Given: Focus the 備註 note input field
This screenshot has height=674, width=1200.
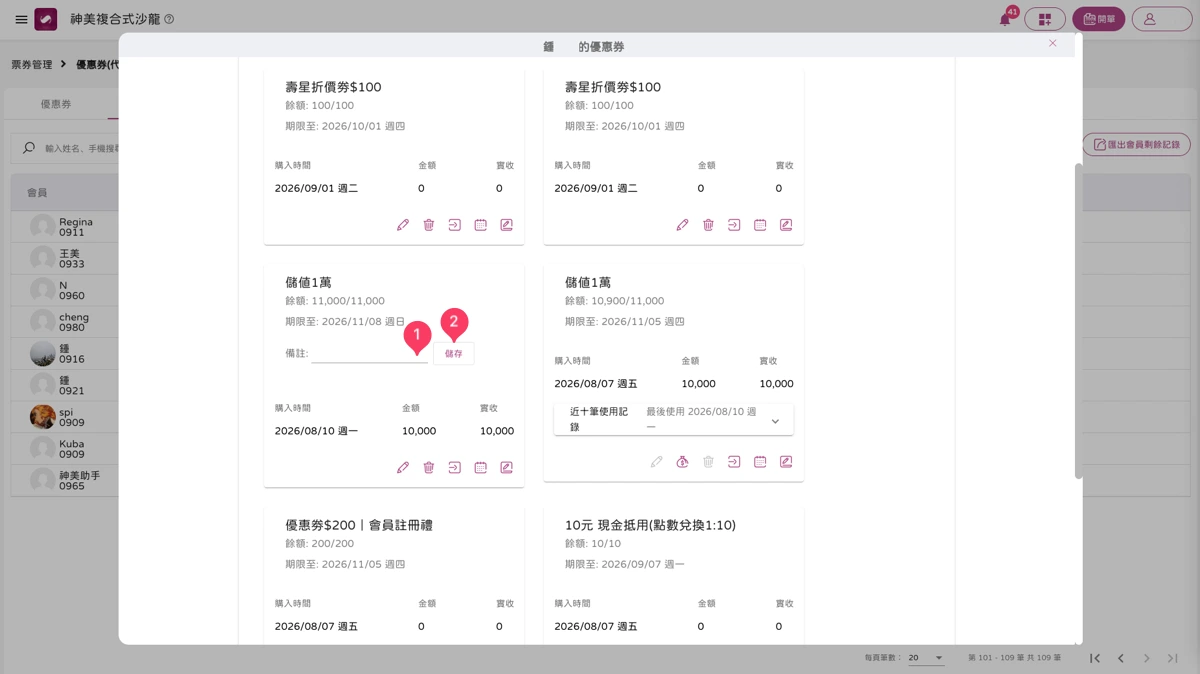Looking at the screenshot, I should click(x=369, y=354).
